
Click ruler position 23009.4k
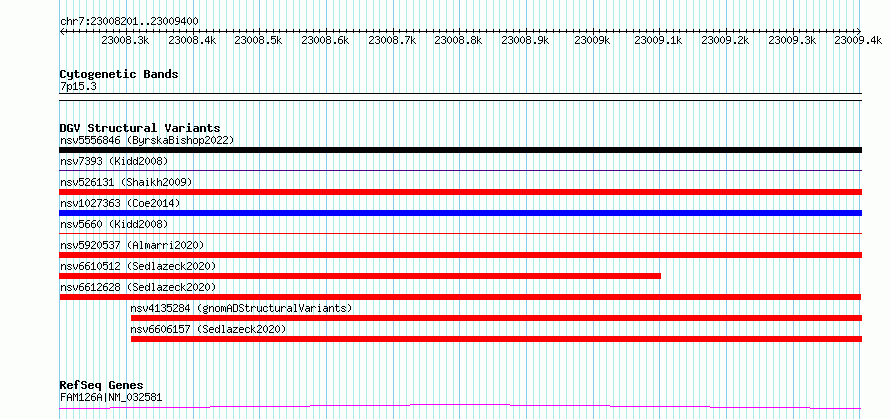pos(858,40)
